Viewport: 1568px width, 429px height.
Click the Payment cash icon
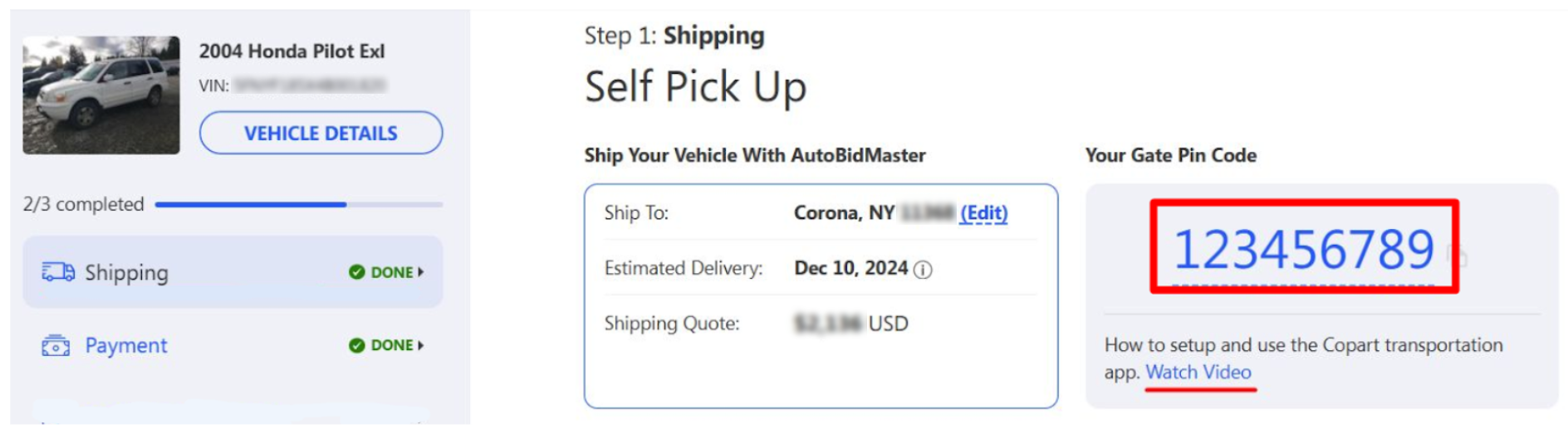pos(56,345)
